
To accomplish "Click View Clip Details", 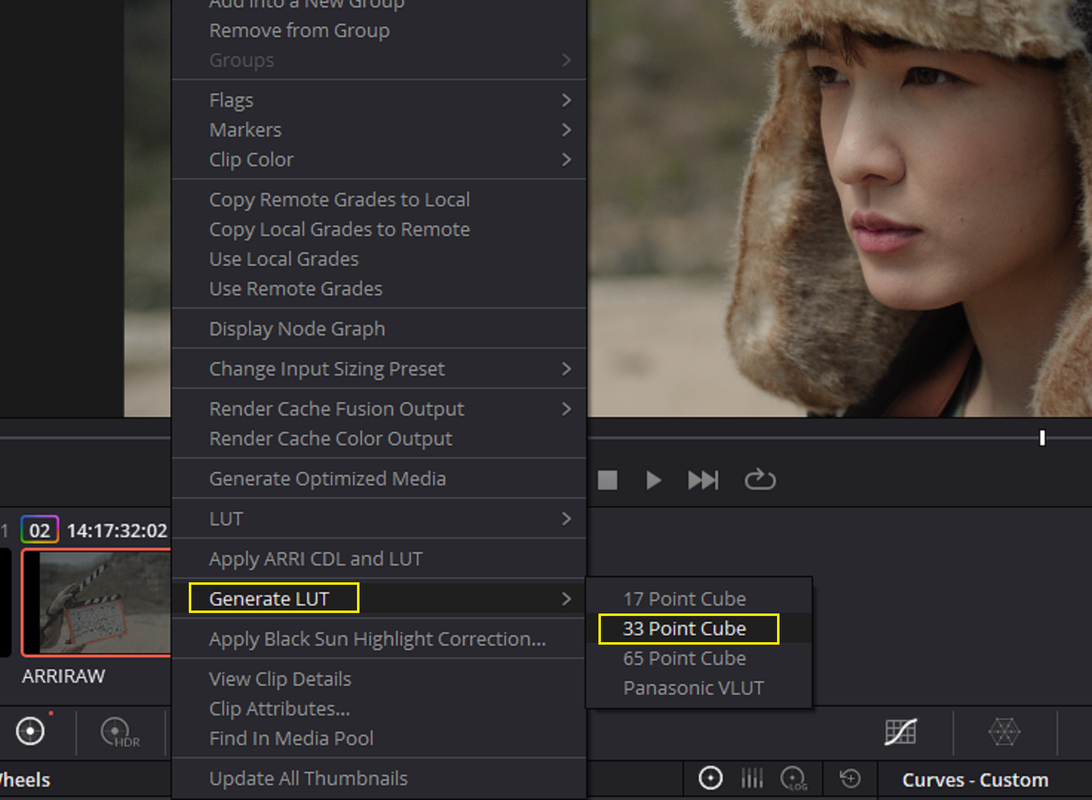I will [x=379, y=680].
